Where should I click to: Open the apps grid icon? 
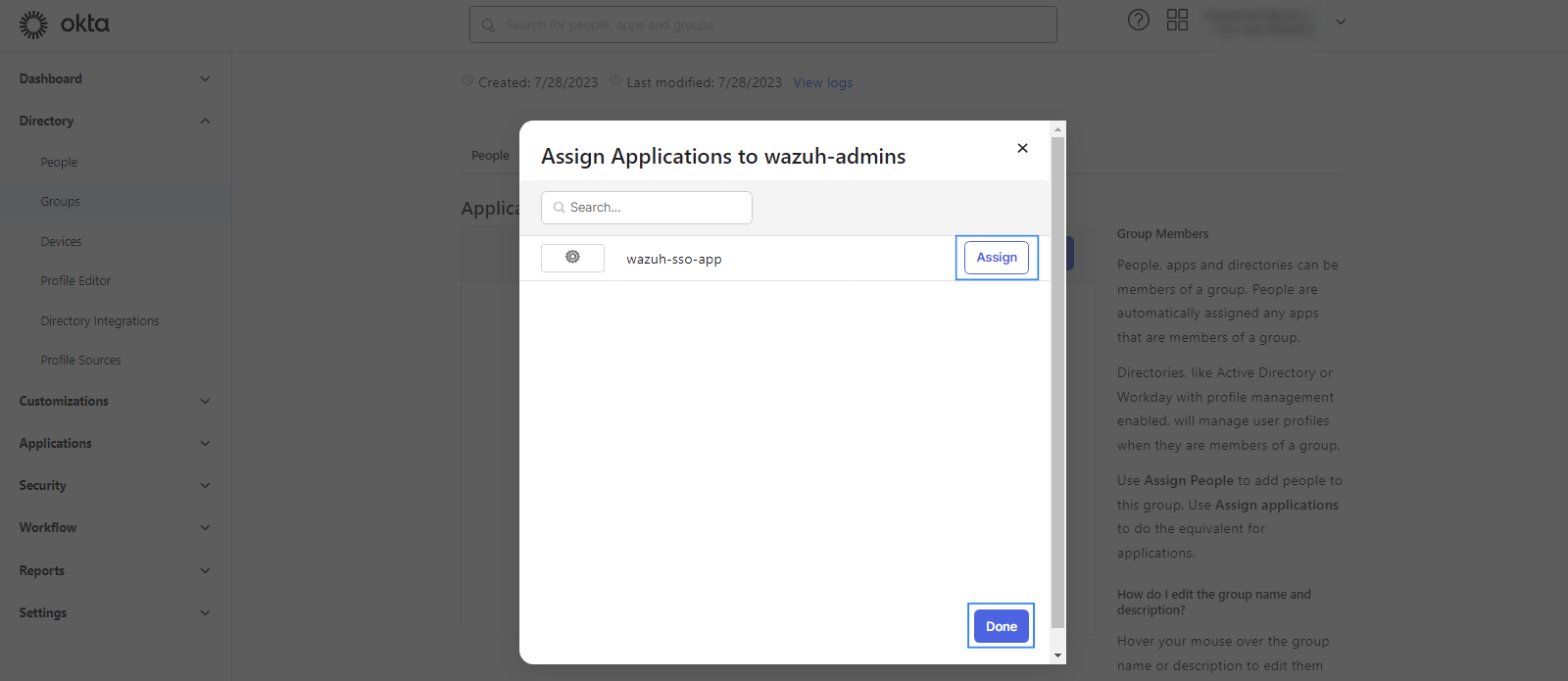pos(1177,20)
